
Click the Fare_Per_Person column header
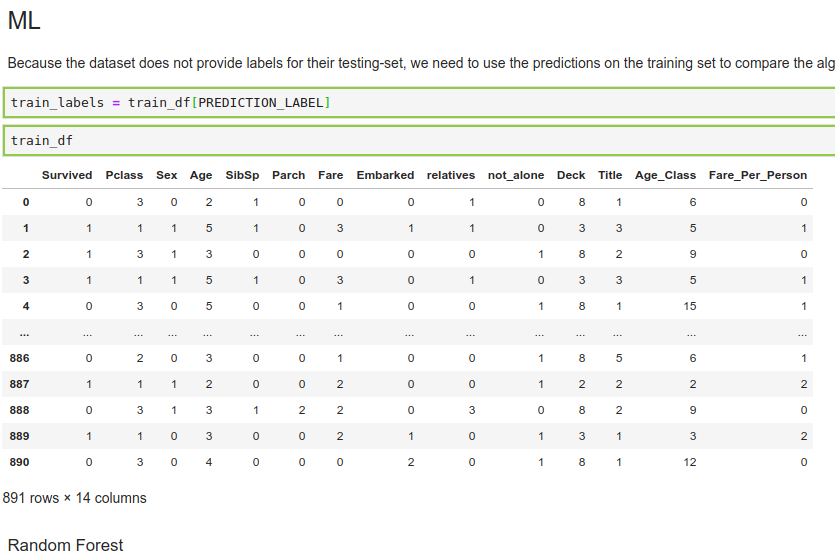pyautogui.click(x=757, y=175)
